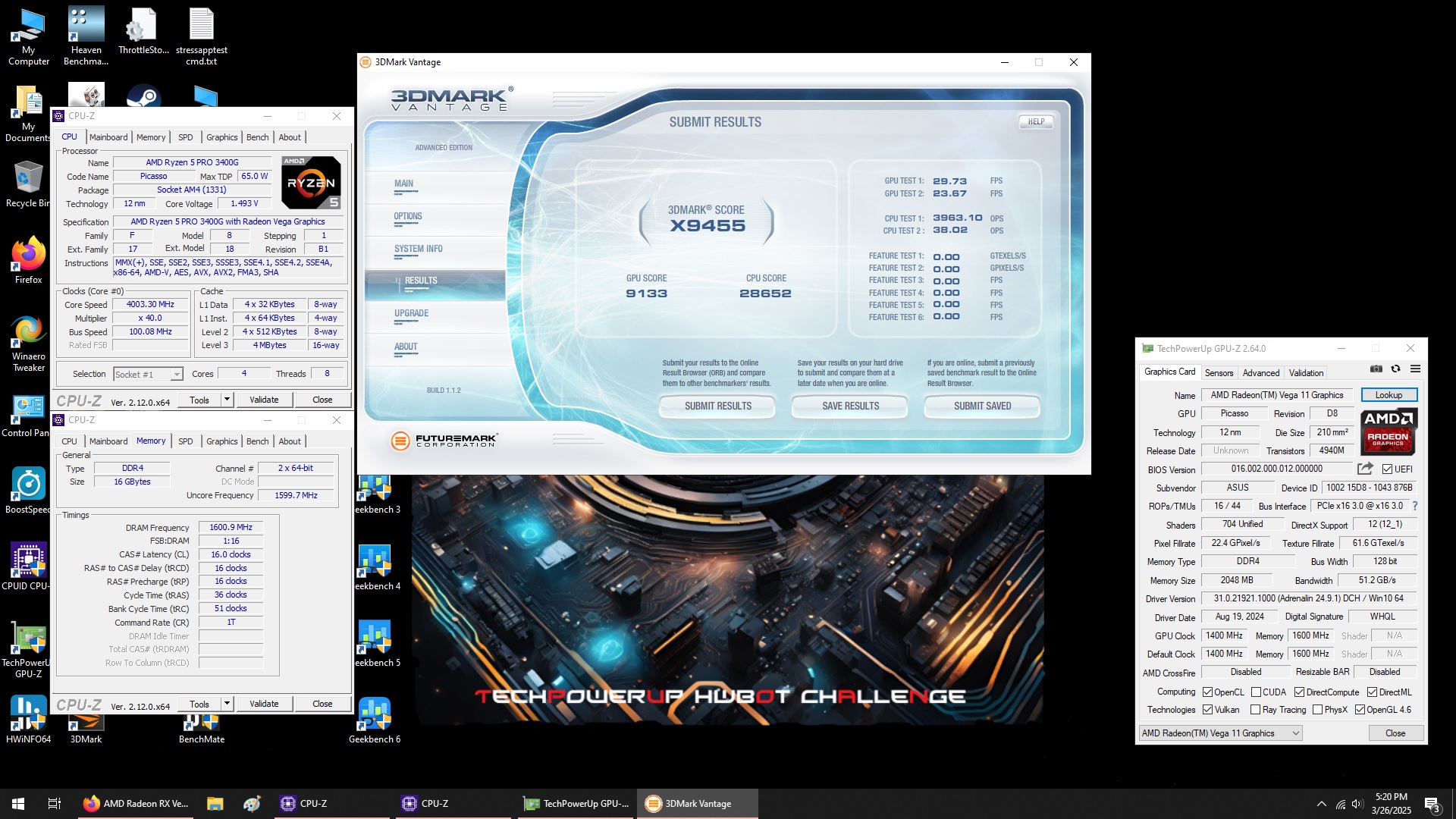The height and width of the screenshot is (819, 1456).
Task: Open Windows Start menu
Action: 18,804
